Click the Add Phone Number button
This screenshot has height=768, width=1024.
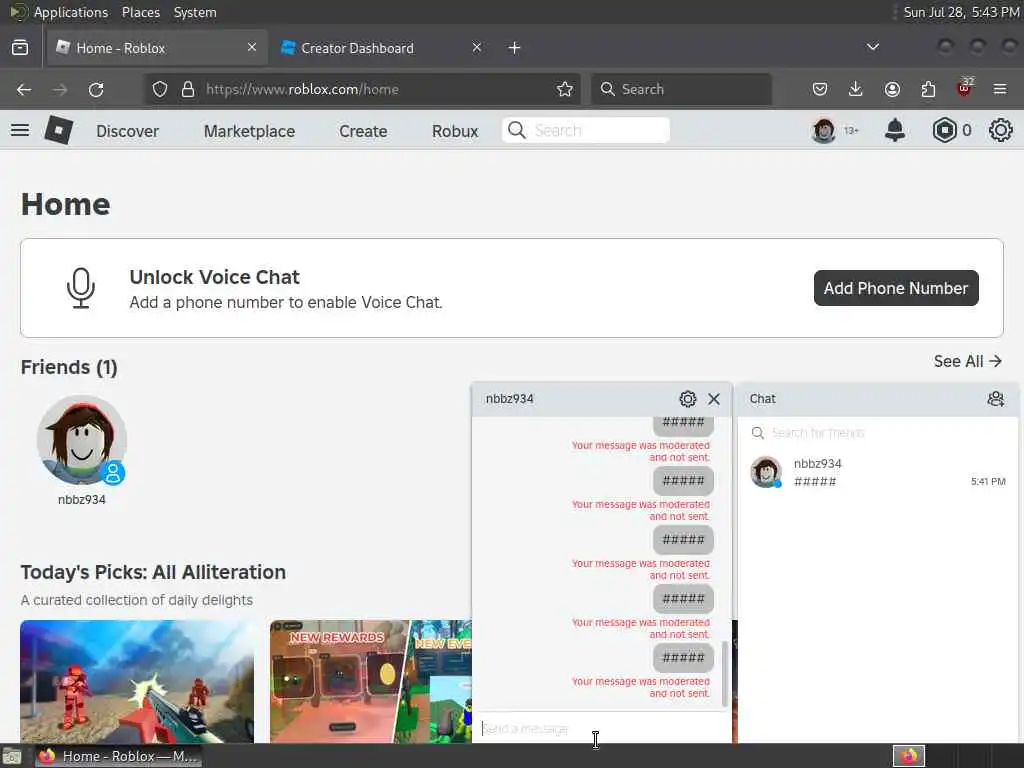click(896, 288)
